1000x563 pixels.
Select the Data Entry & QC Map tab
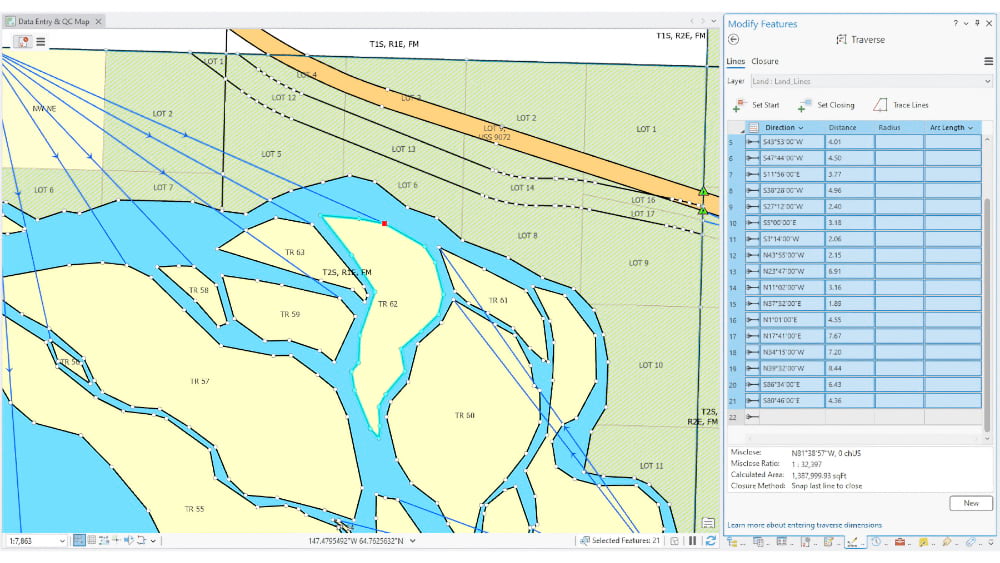click(x=54, y=21)
